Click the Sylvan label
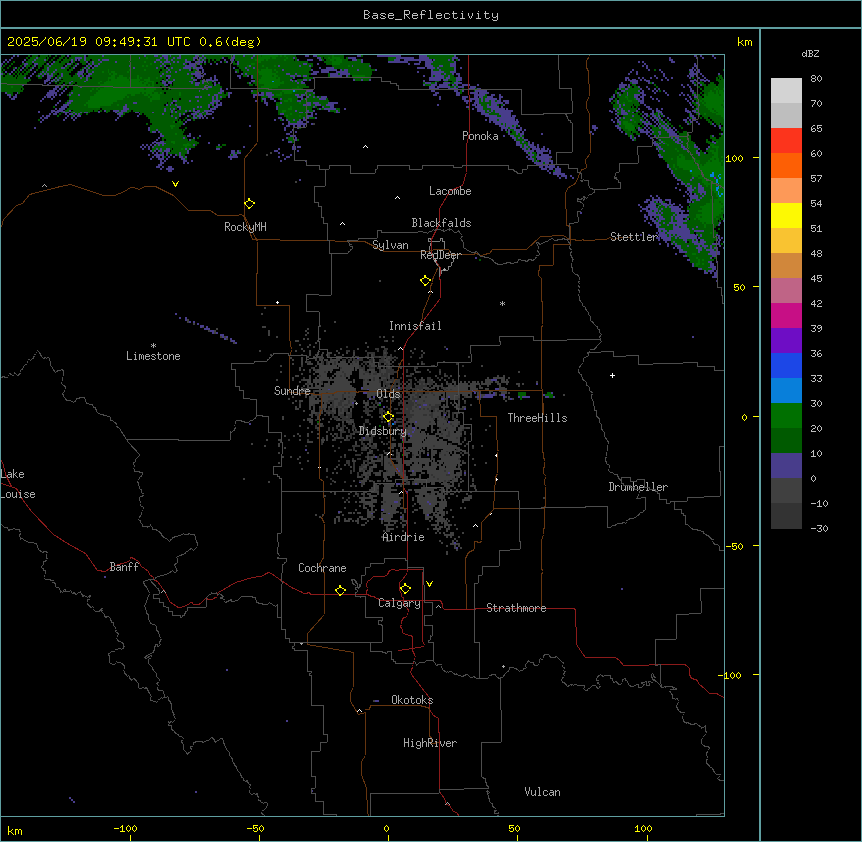The height and width of the screenshot is (842, 862). click(390, 245)
